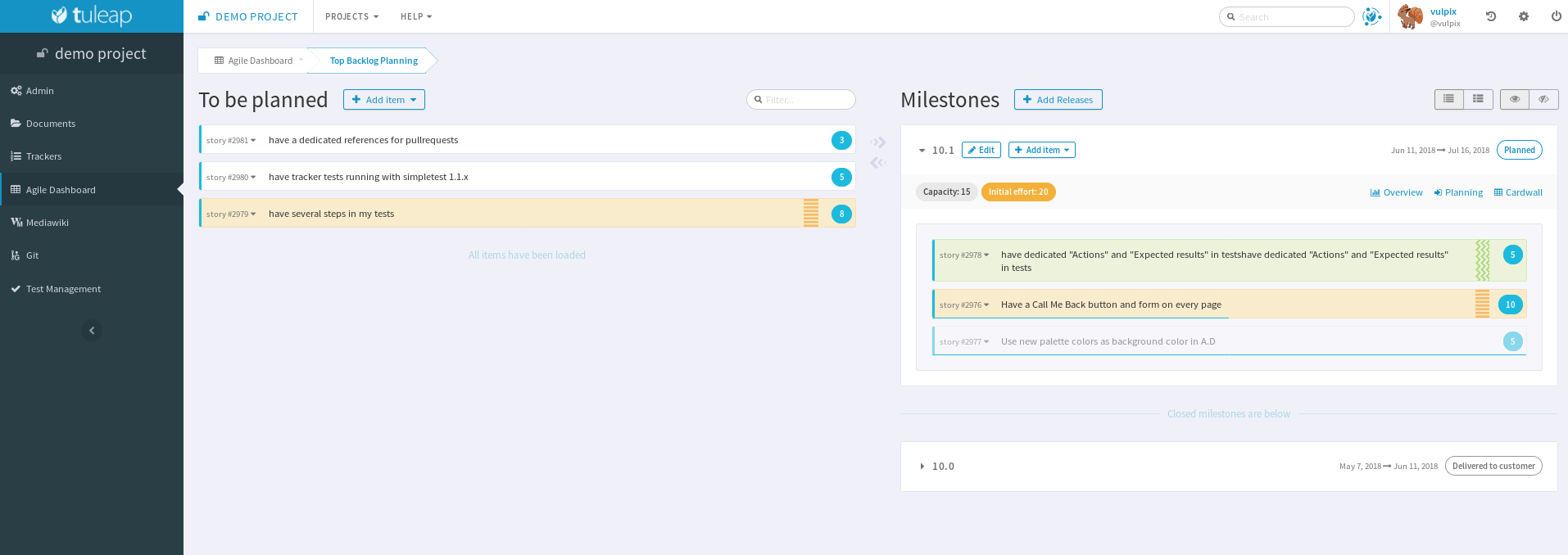
Task: Click the vulpix user avatar
Action: coord(1410,16)
